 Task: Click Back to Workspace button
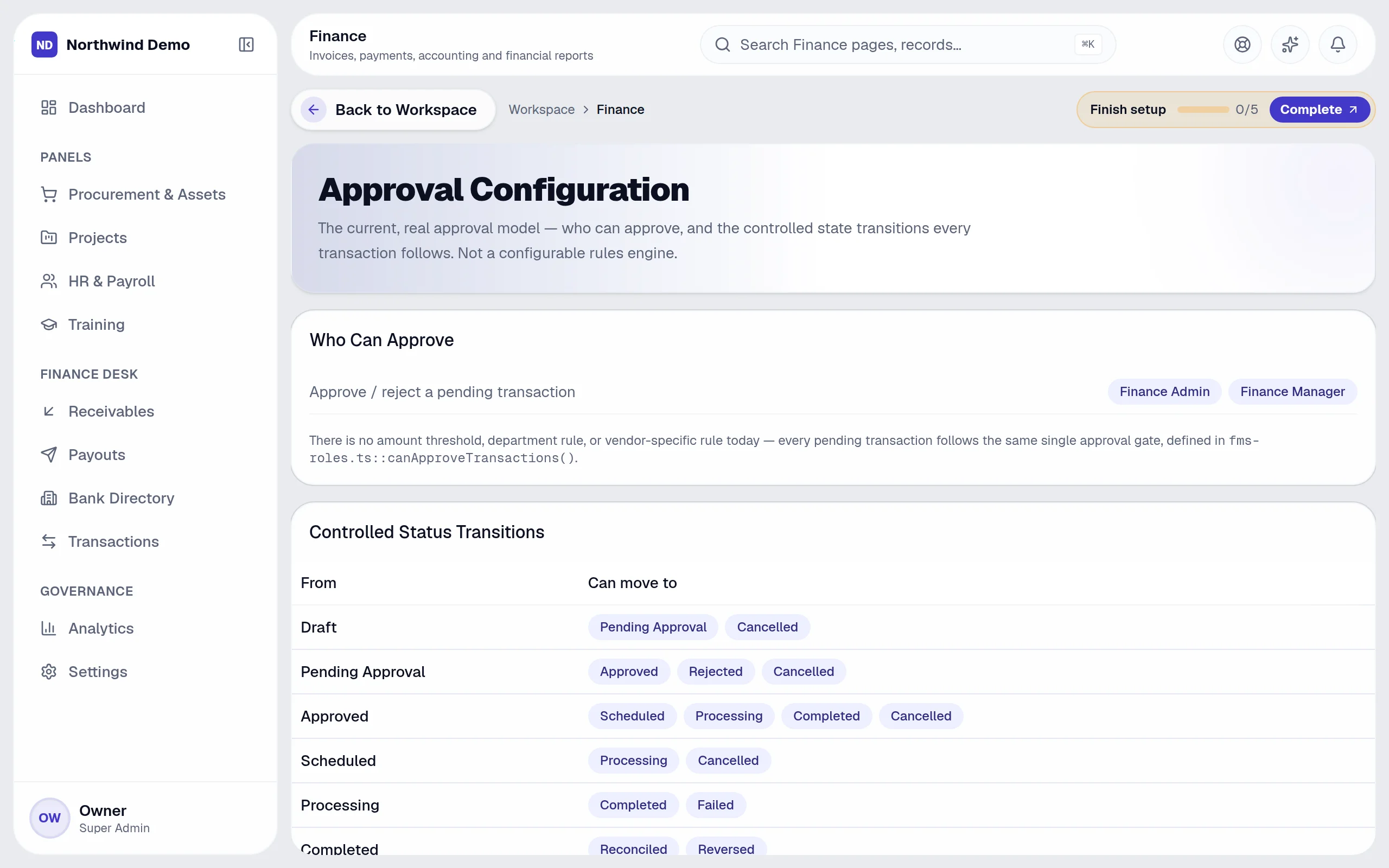click(393, 110)
